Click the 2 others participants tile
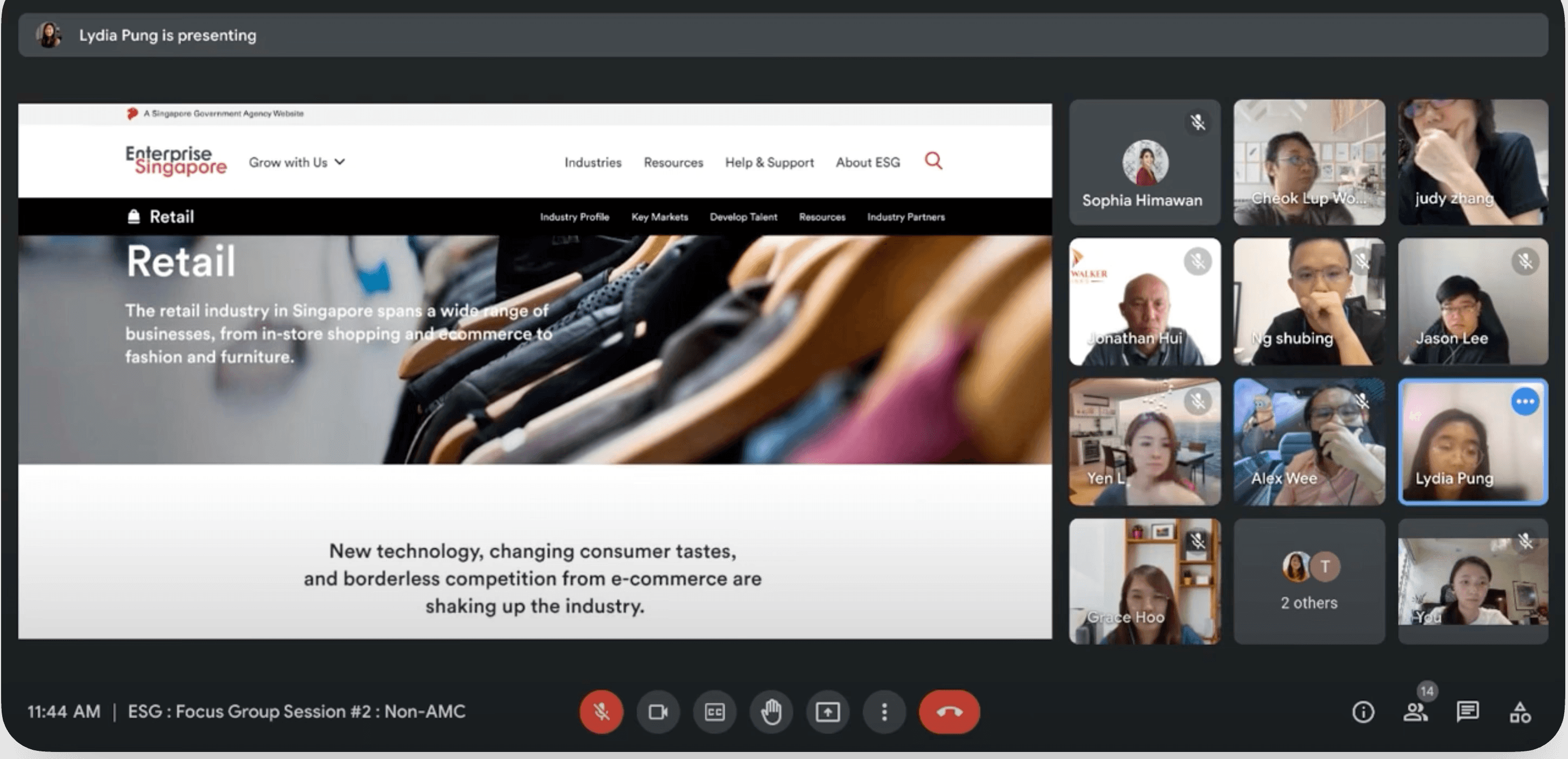1568x759 pixels. 1309,581
